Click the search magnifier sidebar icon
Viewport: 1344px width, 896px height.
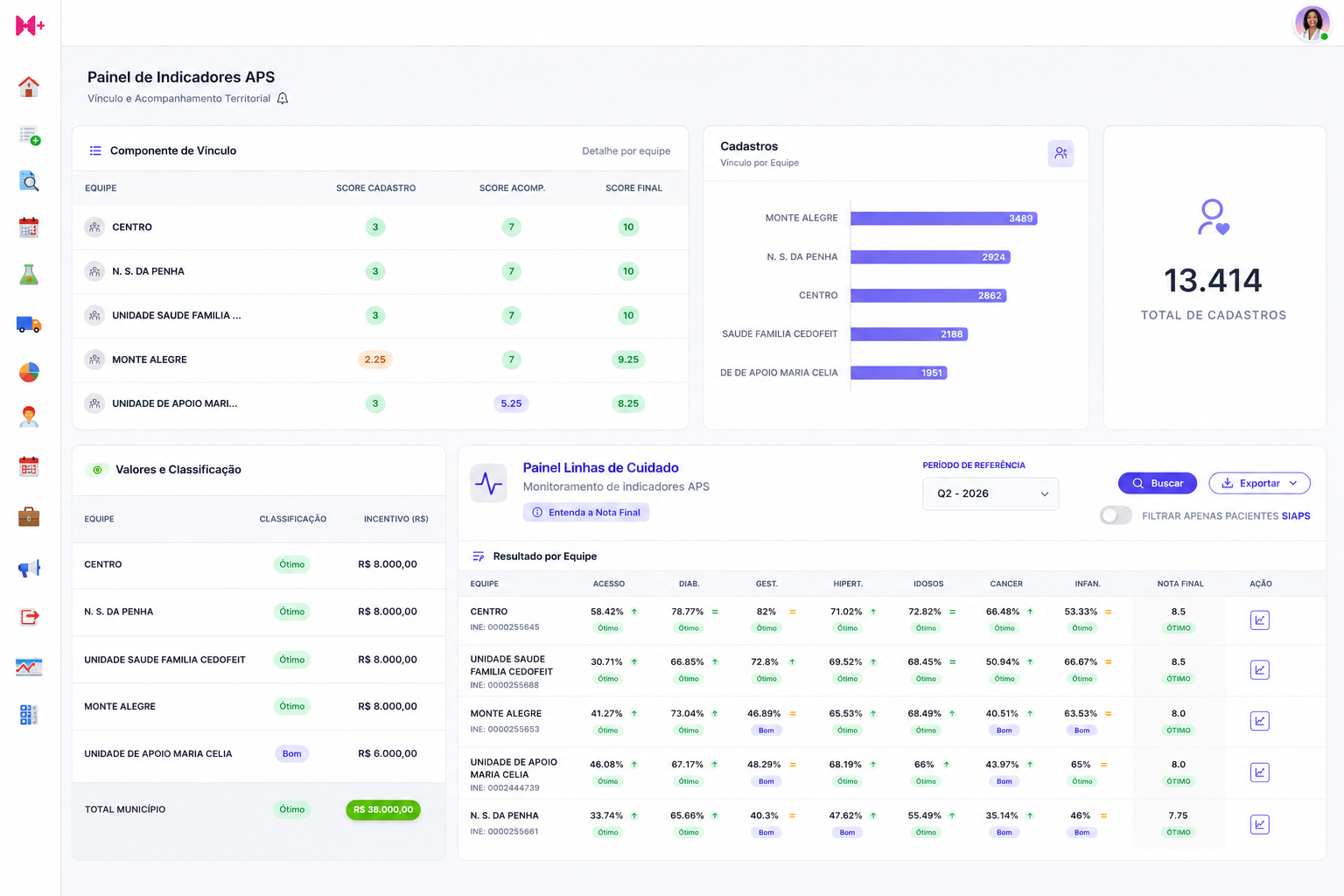click(29, 181)
